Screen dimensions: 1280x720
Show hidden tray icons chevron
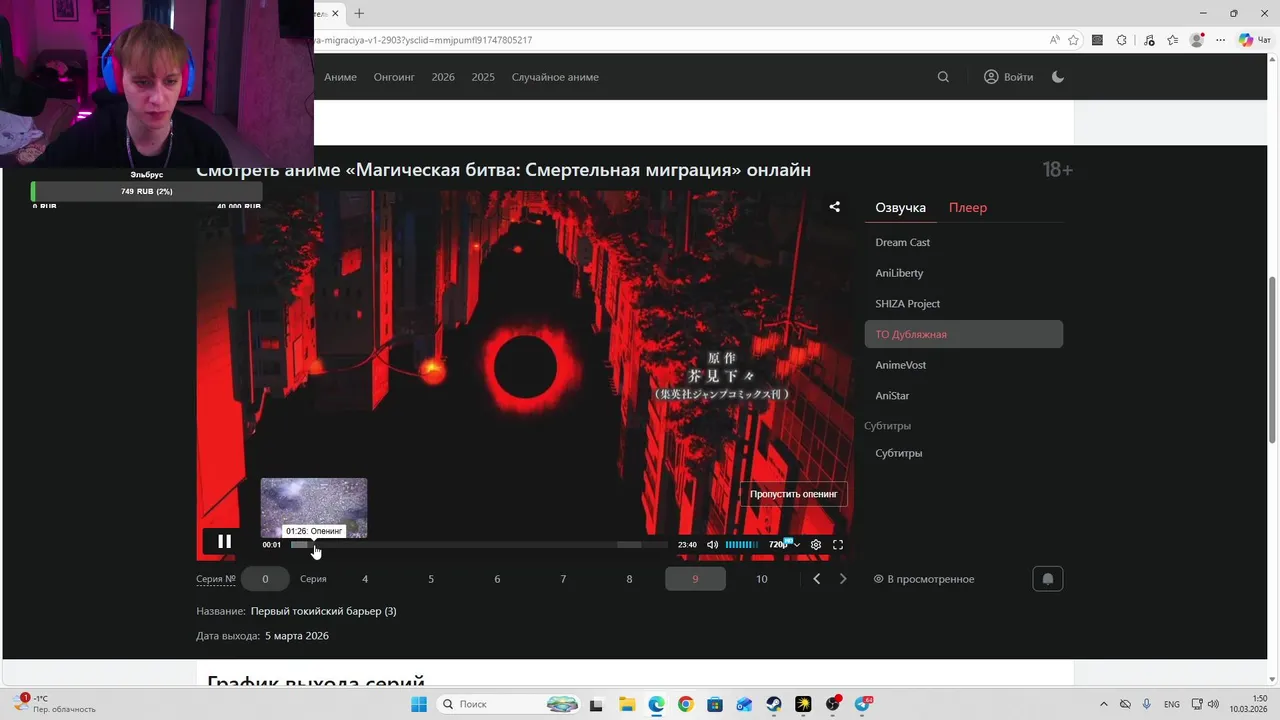[1103, 704]
